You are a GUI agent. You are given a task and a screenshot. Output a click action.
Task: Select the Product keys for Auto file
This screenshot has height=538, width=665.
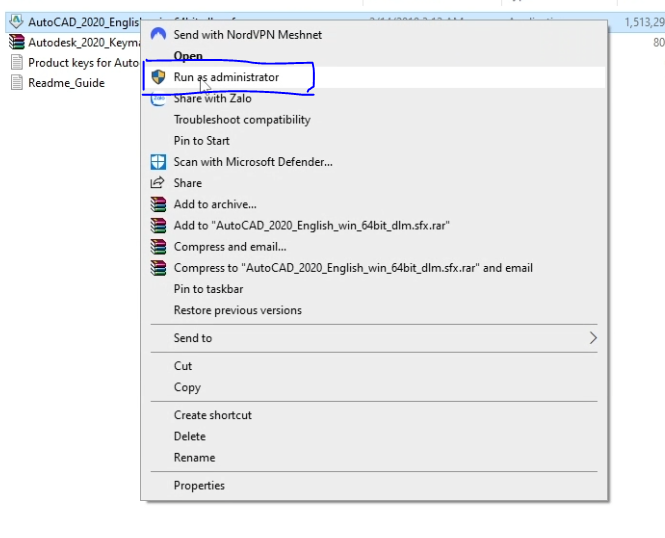84,63
